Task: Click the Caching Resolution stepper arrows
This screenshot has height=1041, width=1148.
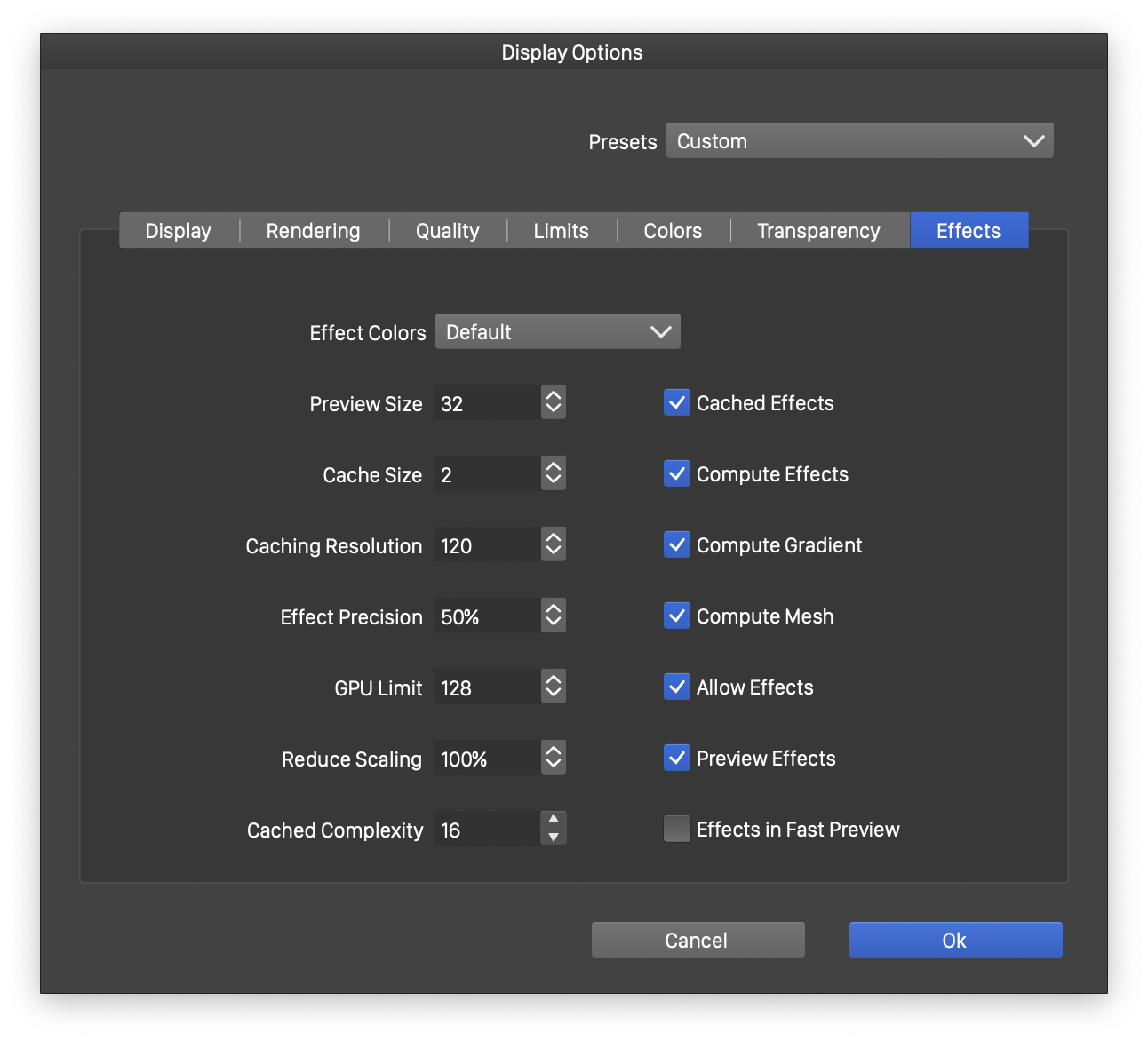Action: point(553,544)
